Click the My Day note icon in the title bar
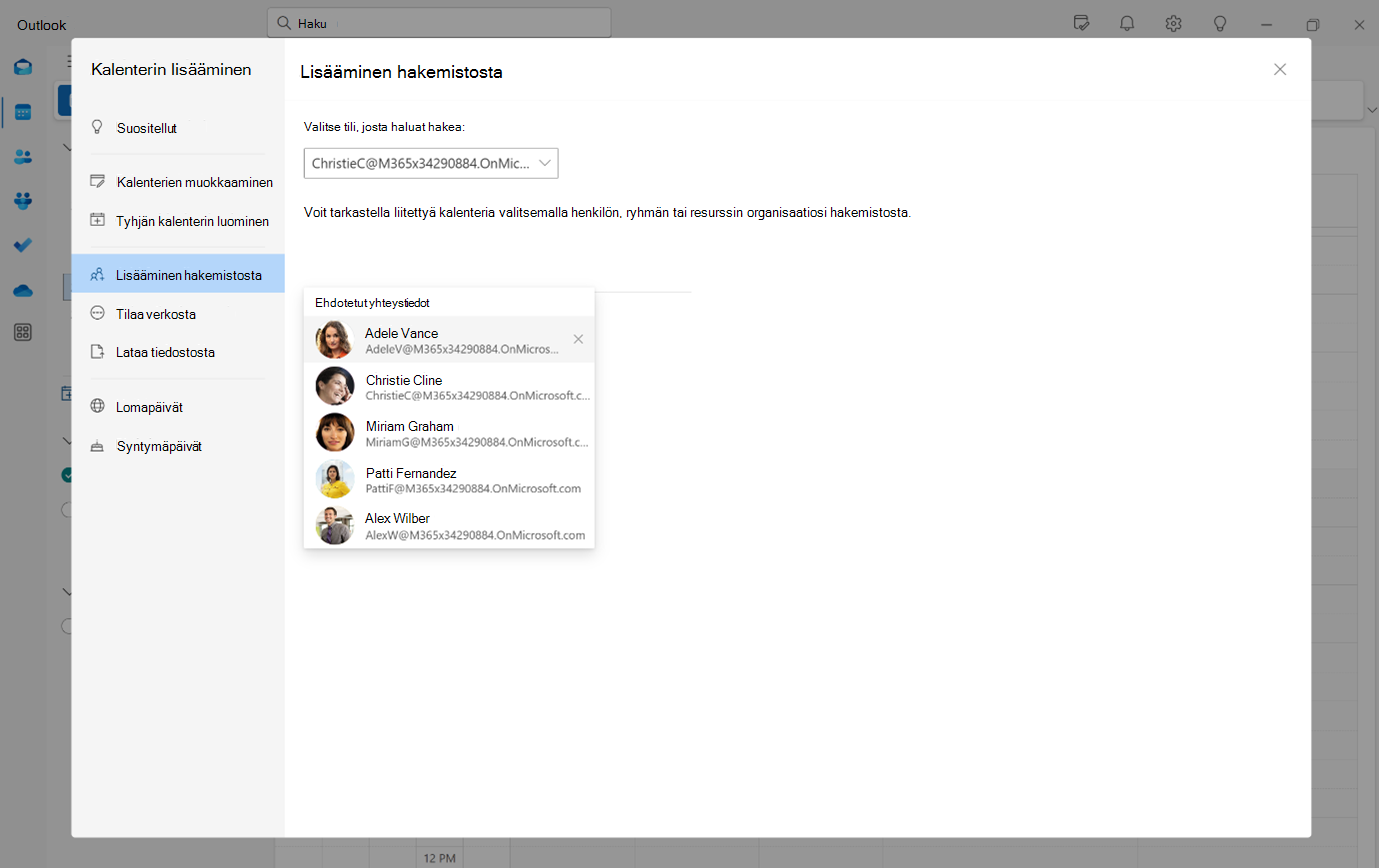The height and width of the screenshot is (868, 1379). (x=1081, y=24)
